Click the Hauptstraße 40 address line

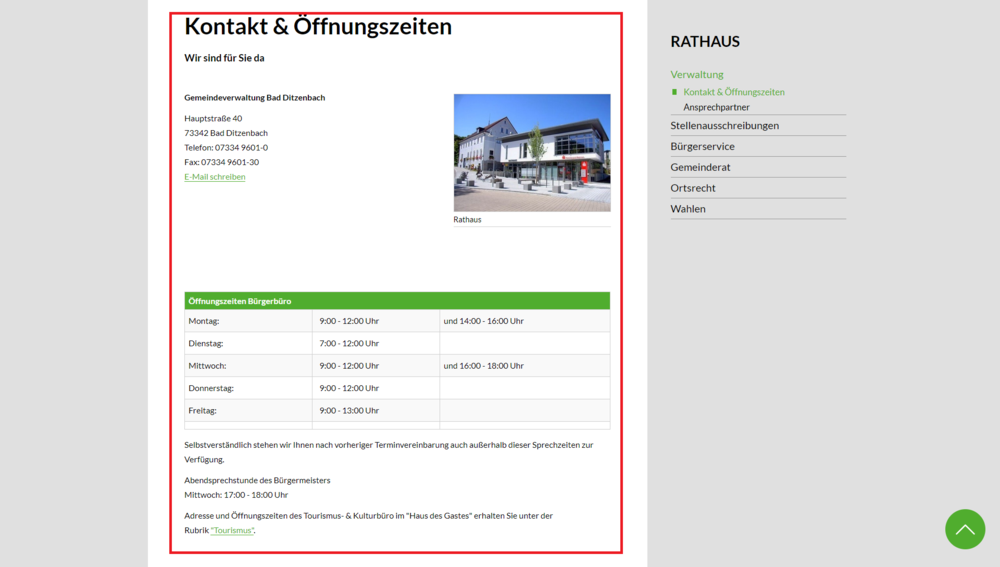point(213,119)
